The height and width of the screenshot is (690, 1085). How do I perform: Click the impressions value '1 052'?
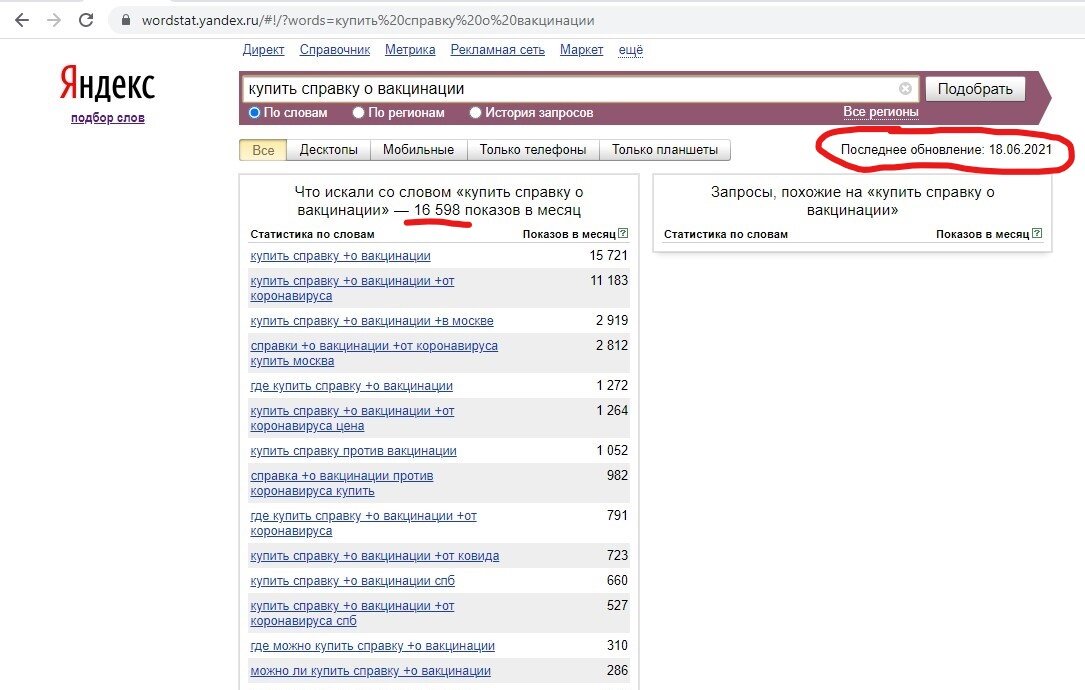click(x=612, y=451)
